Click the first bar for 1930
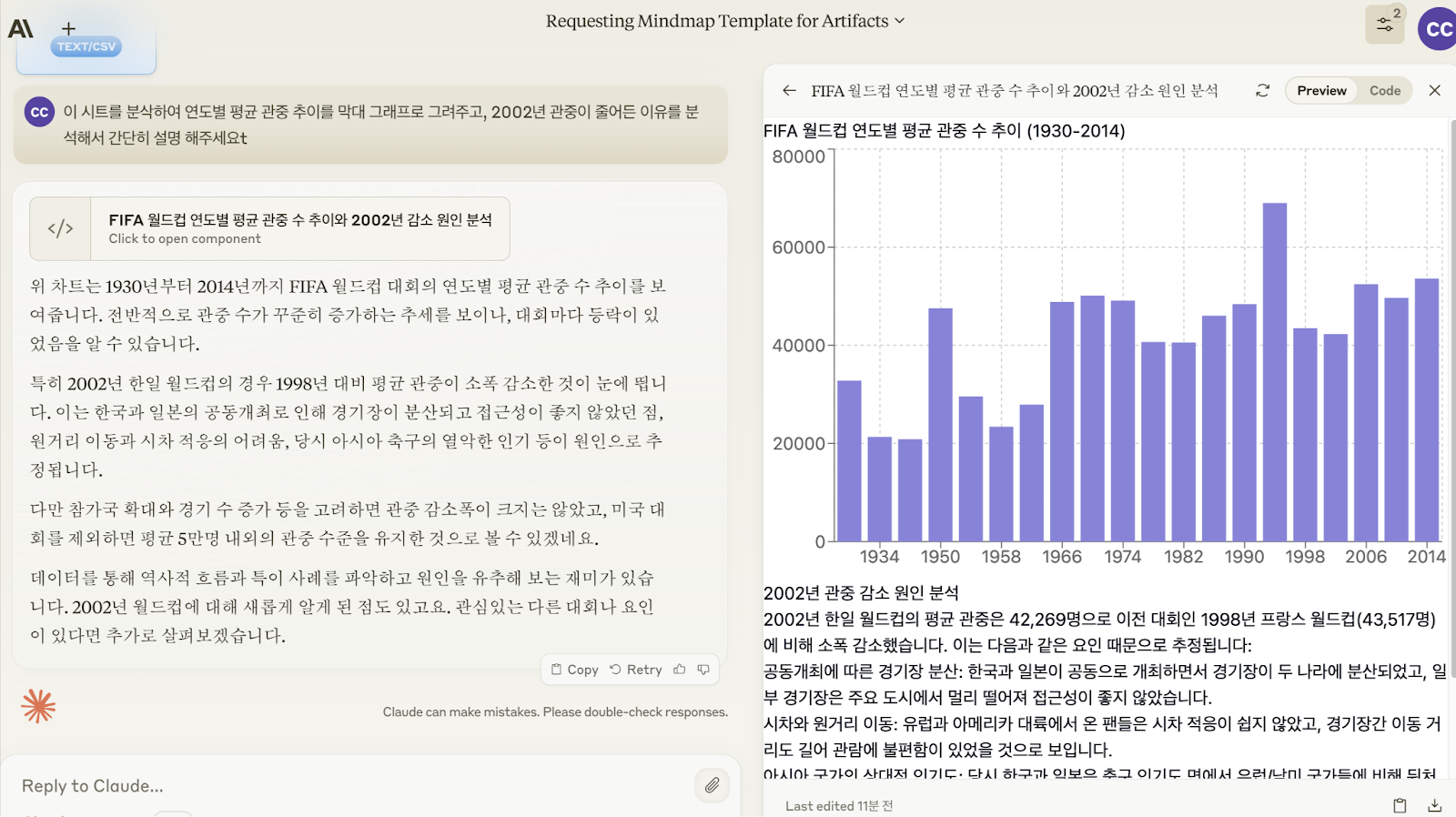The height and width of the screenshot is (817, 1456). (x=849, y=461)
